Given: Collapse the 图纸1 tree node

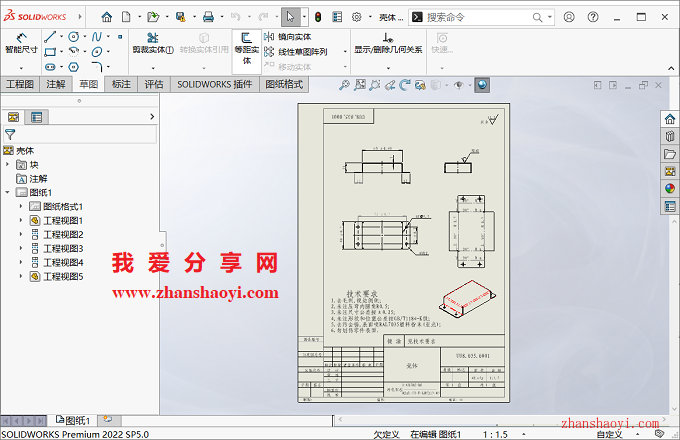Looking at the screenshot, I should click(7, 192).
